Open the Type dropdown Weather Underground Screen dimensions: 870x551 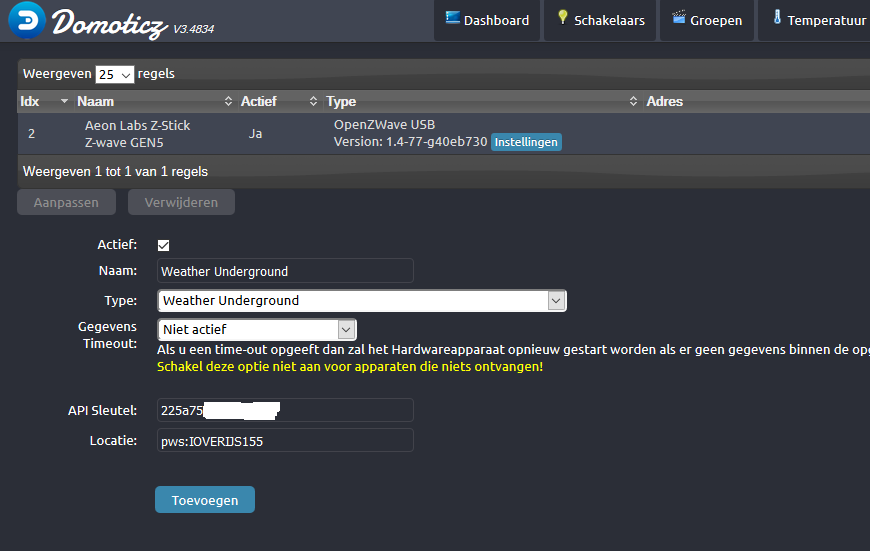click(x=362, y=301)
